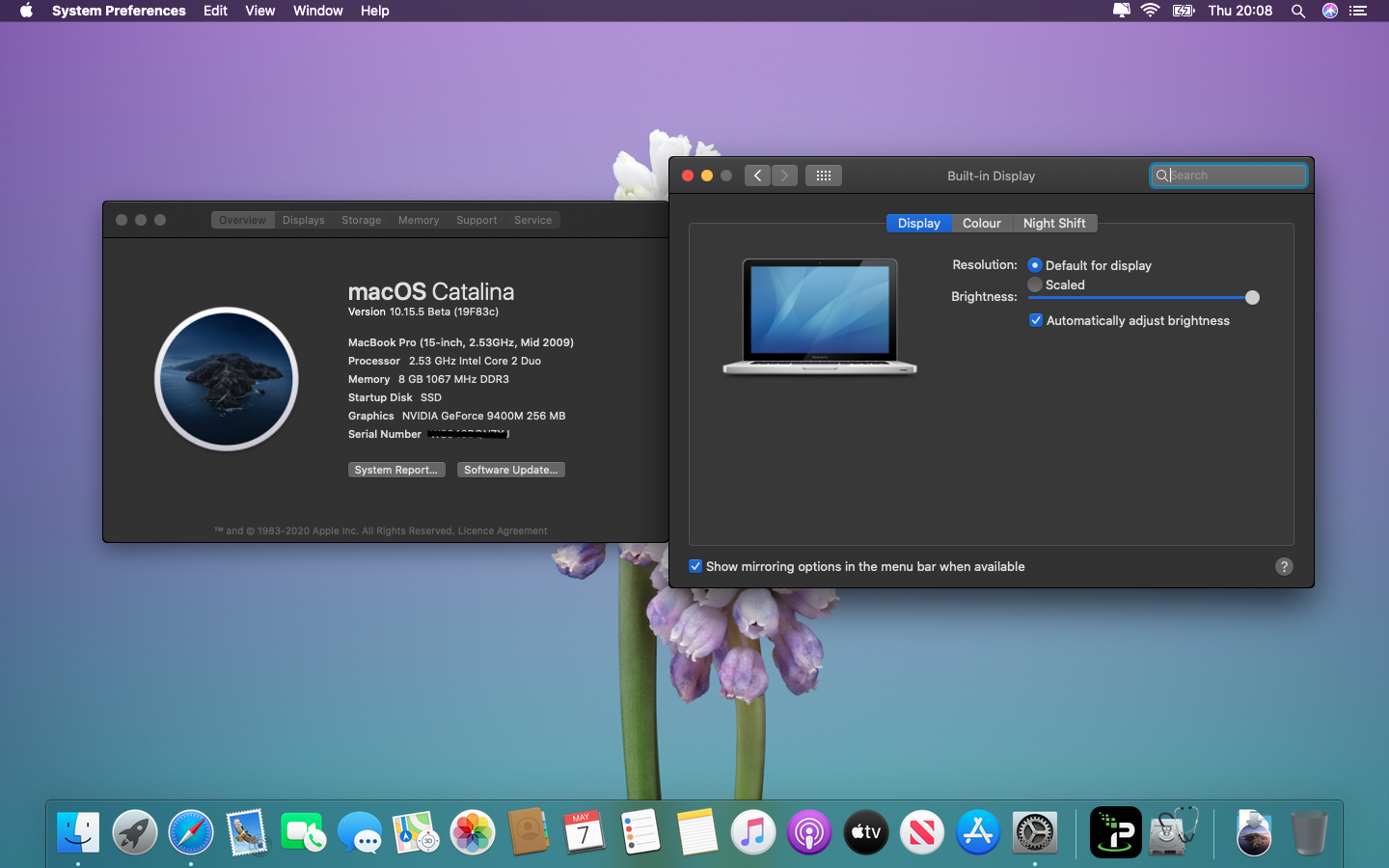Open Podcasts from the dock
Viewport: 1389px width, 868px height.
coord(809,831)
